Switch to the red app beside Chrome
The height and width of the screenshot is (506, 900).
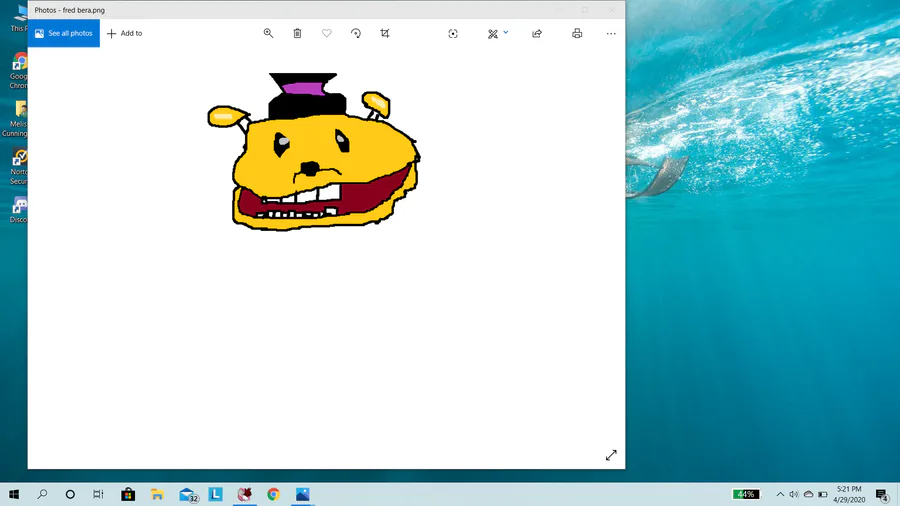(245, 494)
